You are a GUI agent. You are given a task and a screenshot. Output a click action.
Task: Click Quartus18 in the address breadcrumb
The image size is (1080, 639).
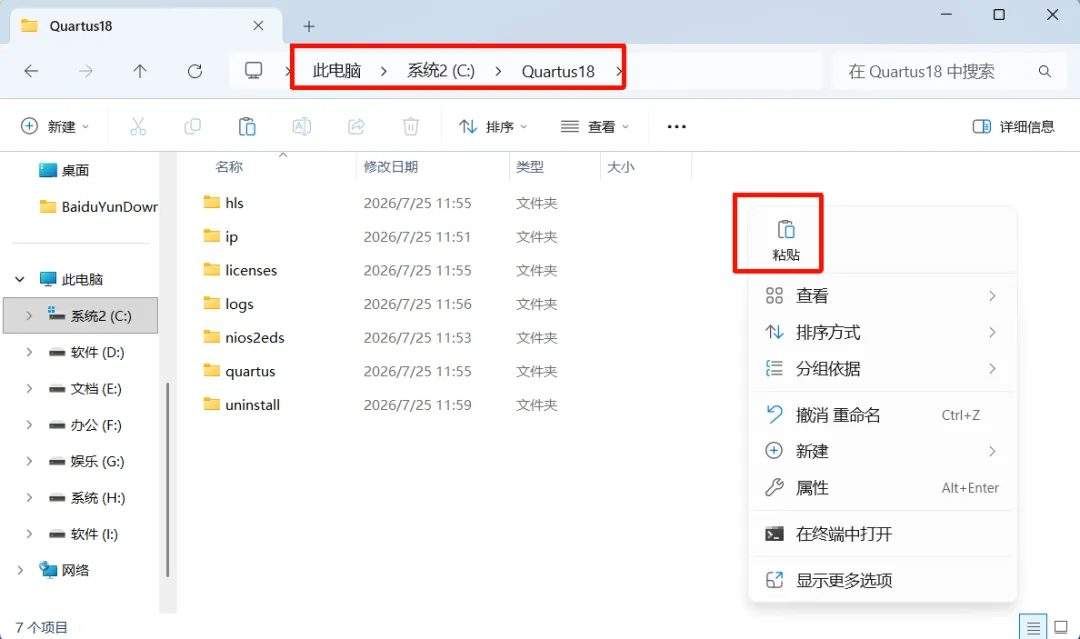click(x=558, y=72)
